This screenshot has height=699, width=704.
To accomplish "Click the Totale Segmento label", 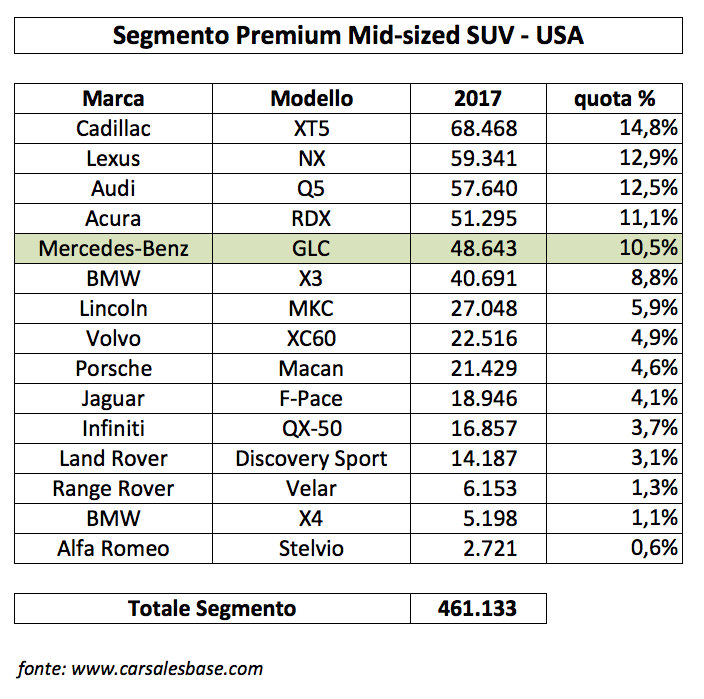I will pos(212,608).
